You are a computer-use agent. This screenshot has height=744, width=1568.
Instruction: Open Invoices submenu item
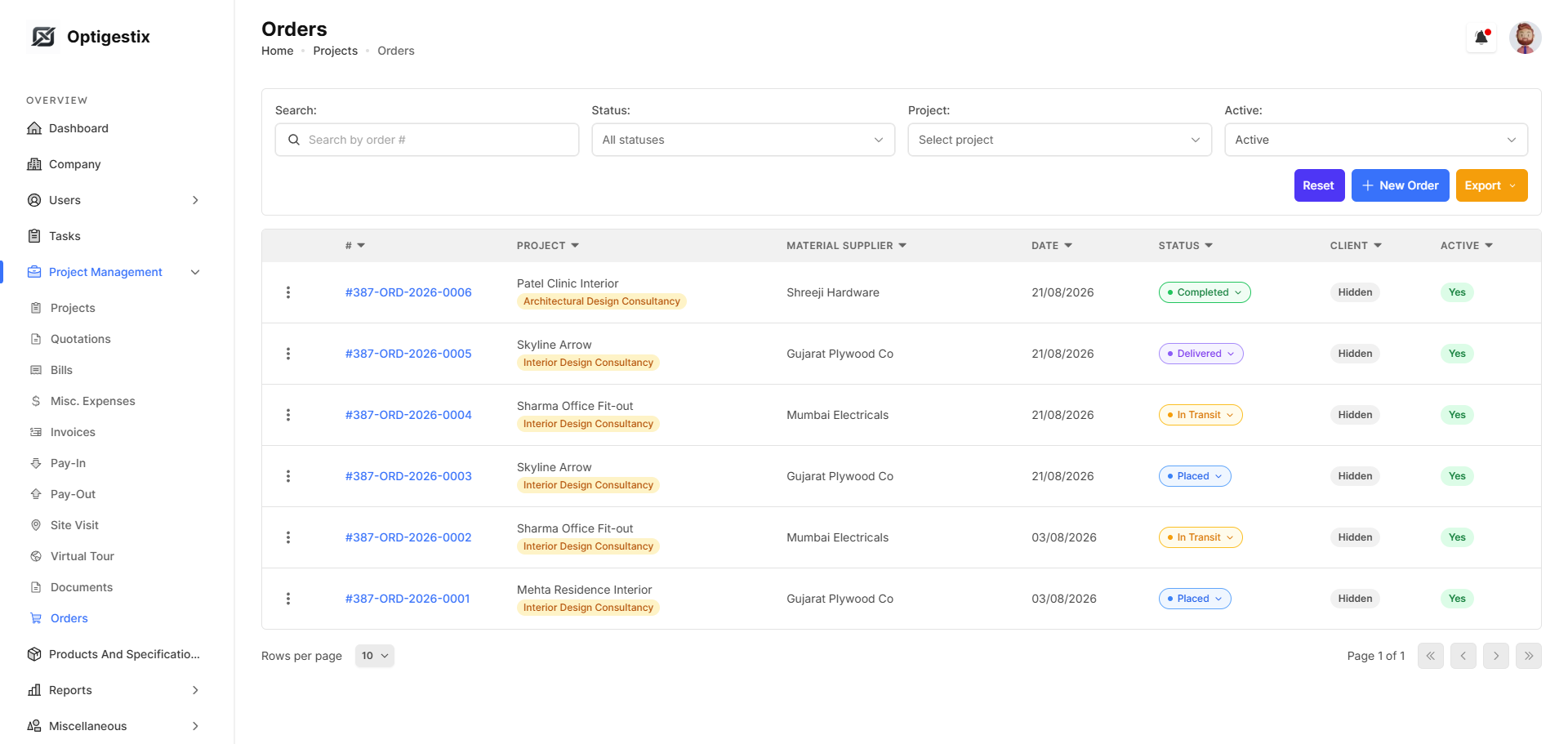click(x=73, y=432)
